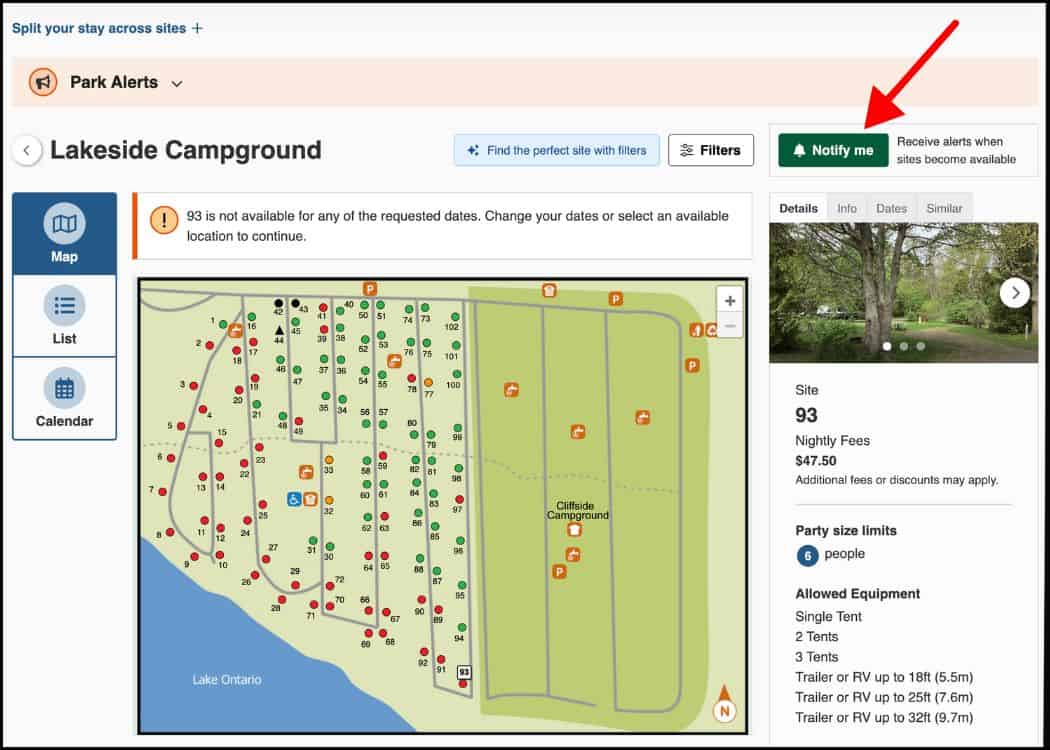Image resolution: width=1050 pixels, height=750 pixels.
Task: Click the water tap icon near site 53
Action: tap(394, 361)
